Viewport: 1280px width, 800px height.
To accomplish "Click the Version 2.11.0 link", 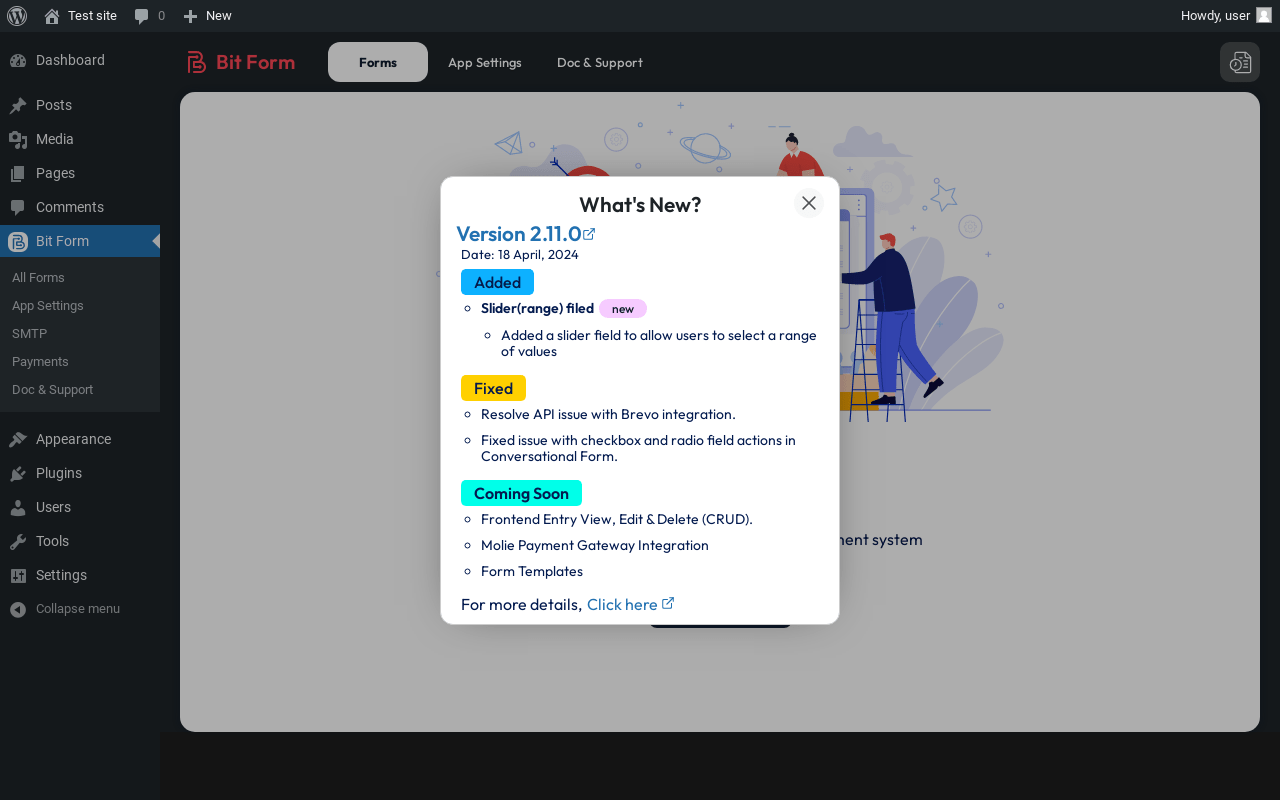I will coord(519,234).
